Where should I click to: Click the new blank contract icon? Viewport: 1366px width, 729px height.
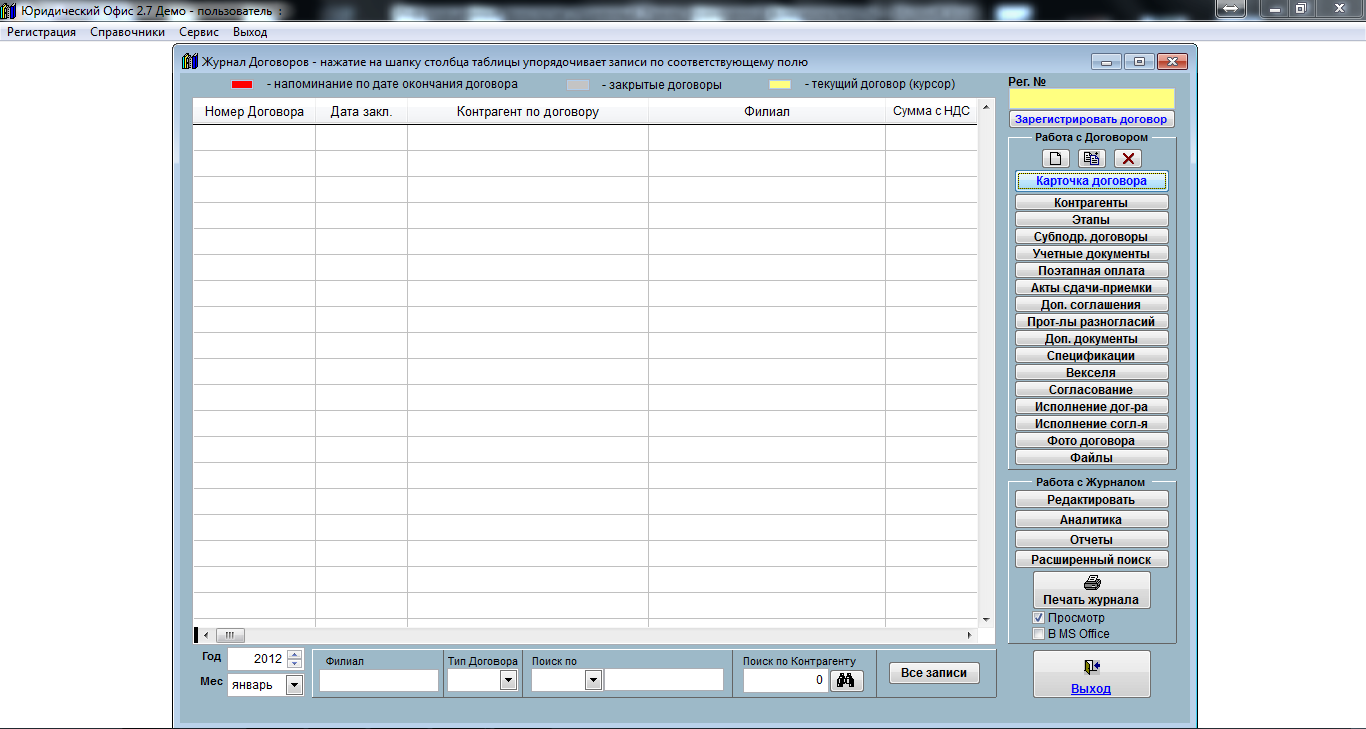(x=1056, y=158)
